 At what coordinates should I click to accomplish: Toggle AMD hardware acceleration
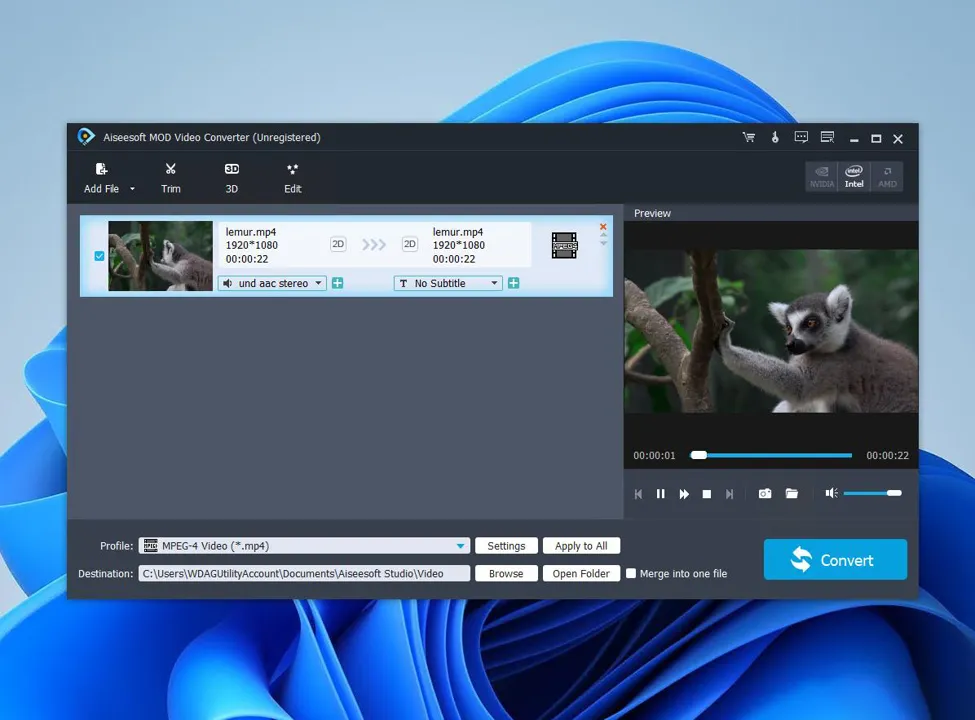887,177
